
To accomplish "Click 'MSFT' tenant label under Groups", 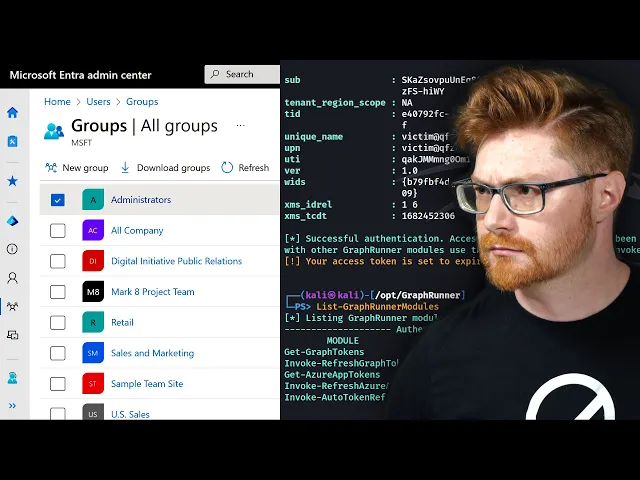I will (82, 143).
